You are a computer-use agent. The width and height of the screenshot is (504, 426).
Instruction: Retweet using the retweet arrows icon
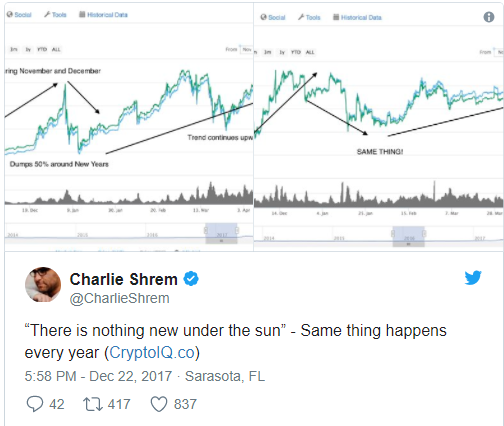tap(93, 404)
